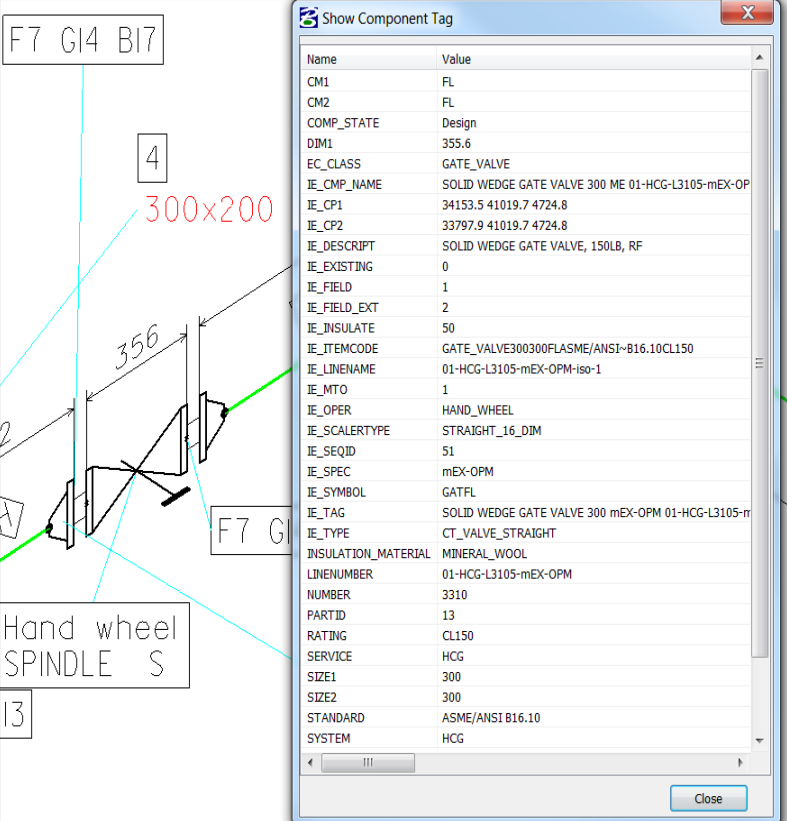Select the CM1 row
The height and width of the screenshot is (821, 787).
tap(526, 82)
